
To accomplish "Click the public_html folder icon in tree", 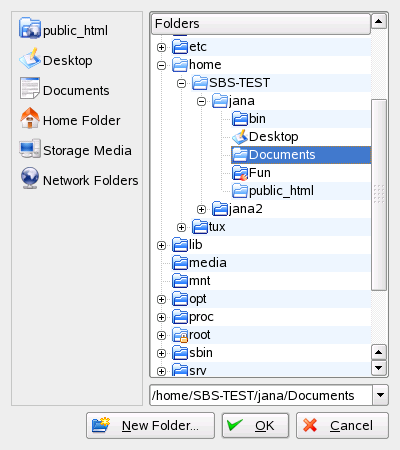I will pos(240,191).
